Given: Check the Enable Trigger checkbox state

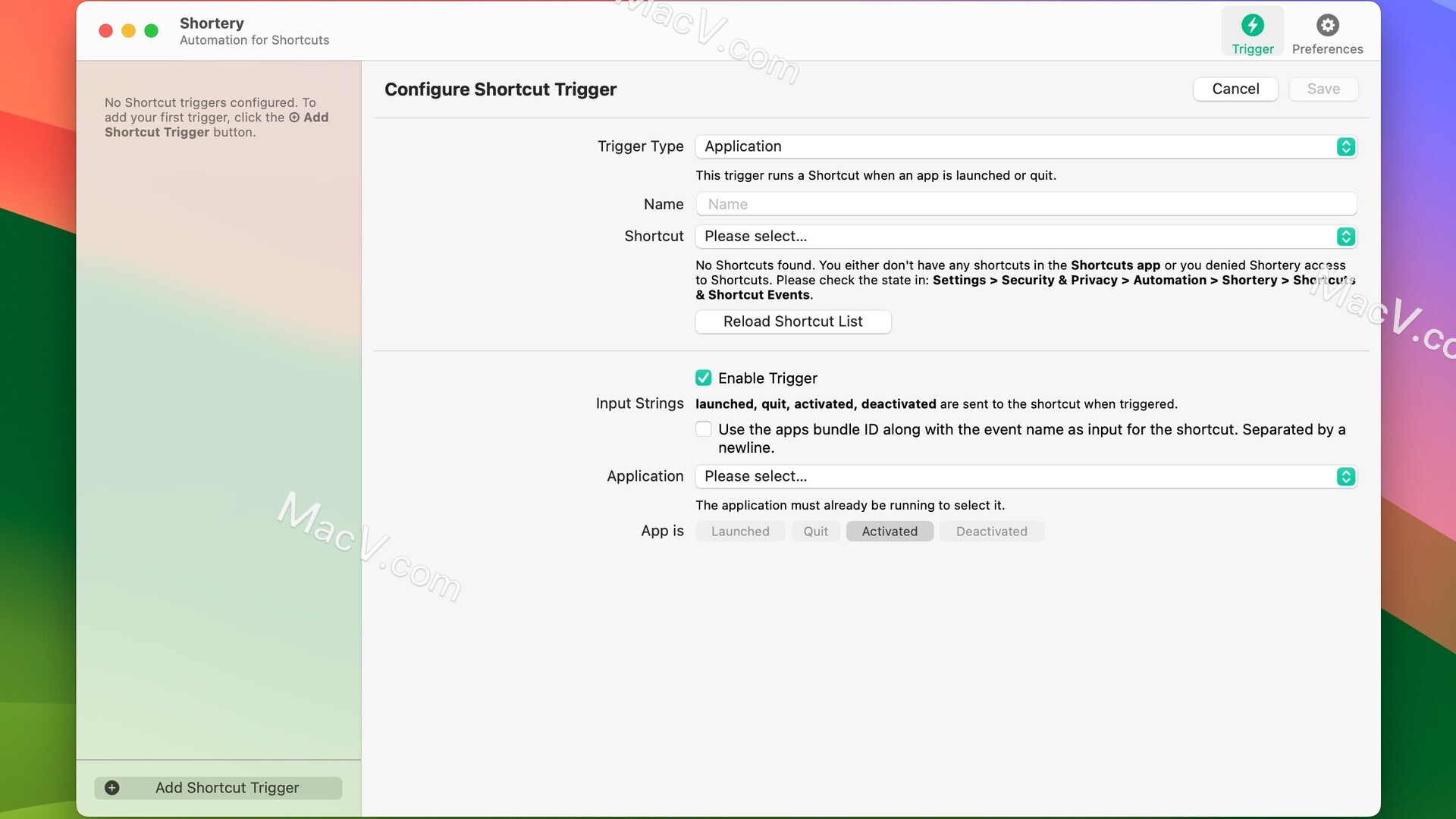Looking at the screenshot, I should pos(703,378).
